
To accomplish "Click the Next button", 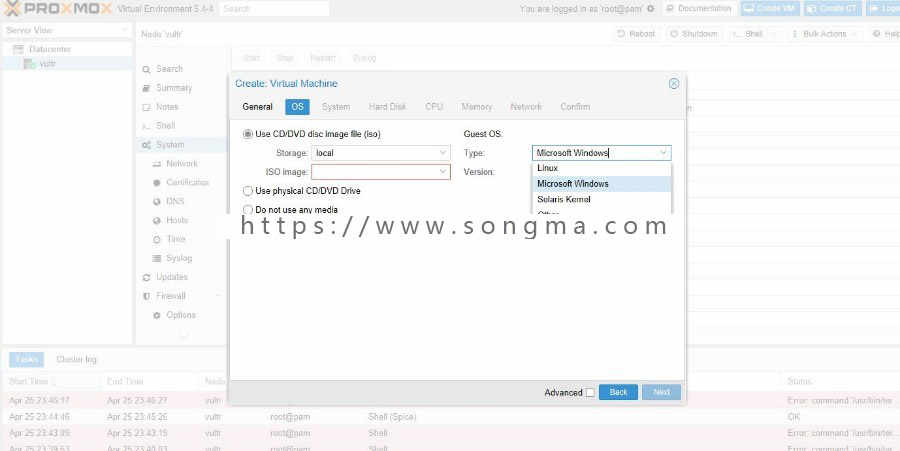I will [661, 392].
